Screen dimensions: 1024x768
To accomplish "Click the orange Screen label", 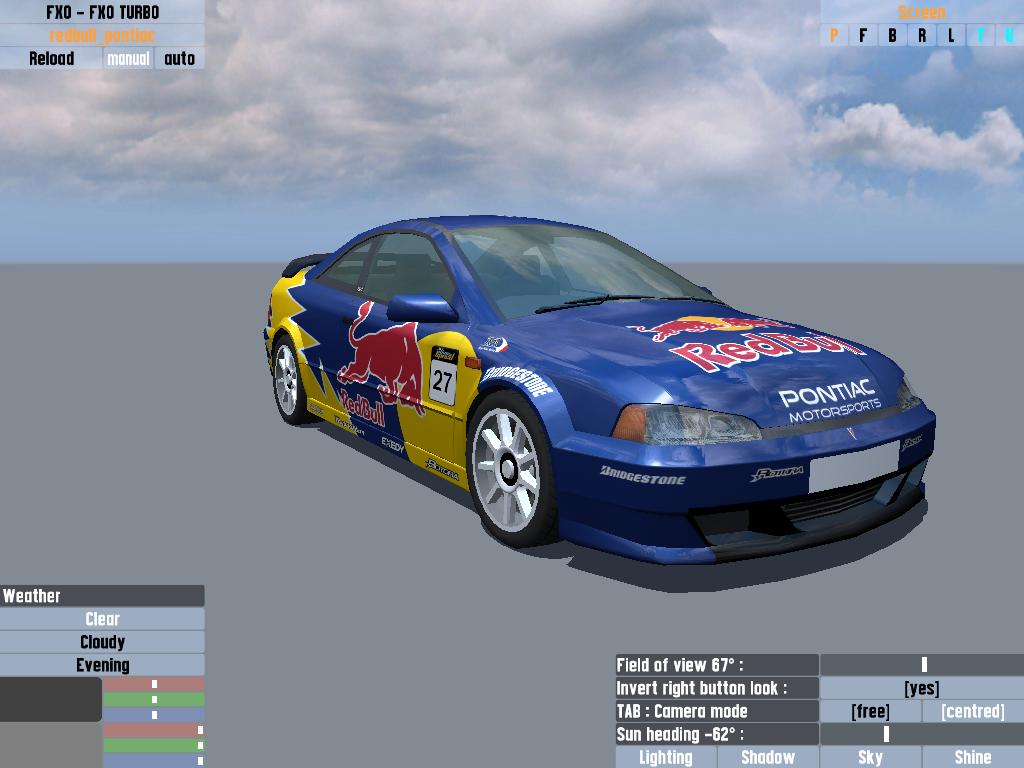I will coord(921,12).
